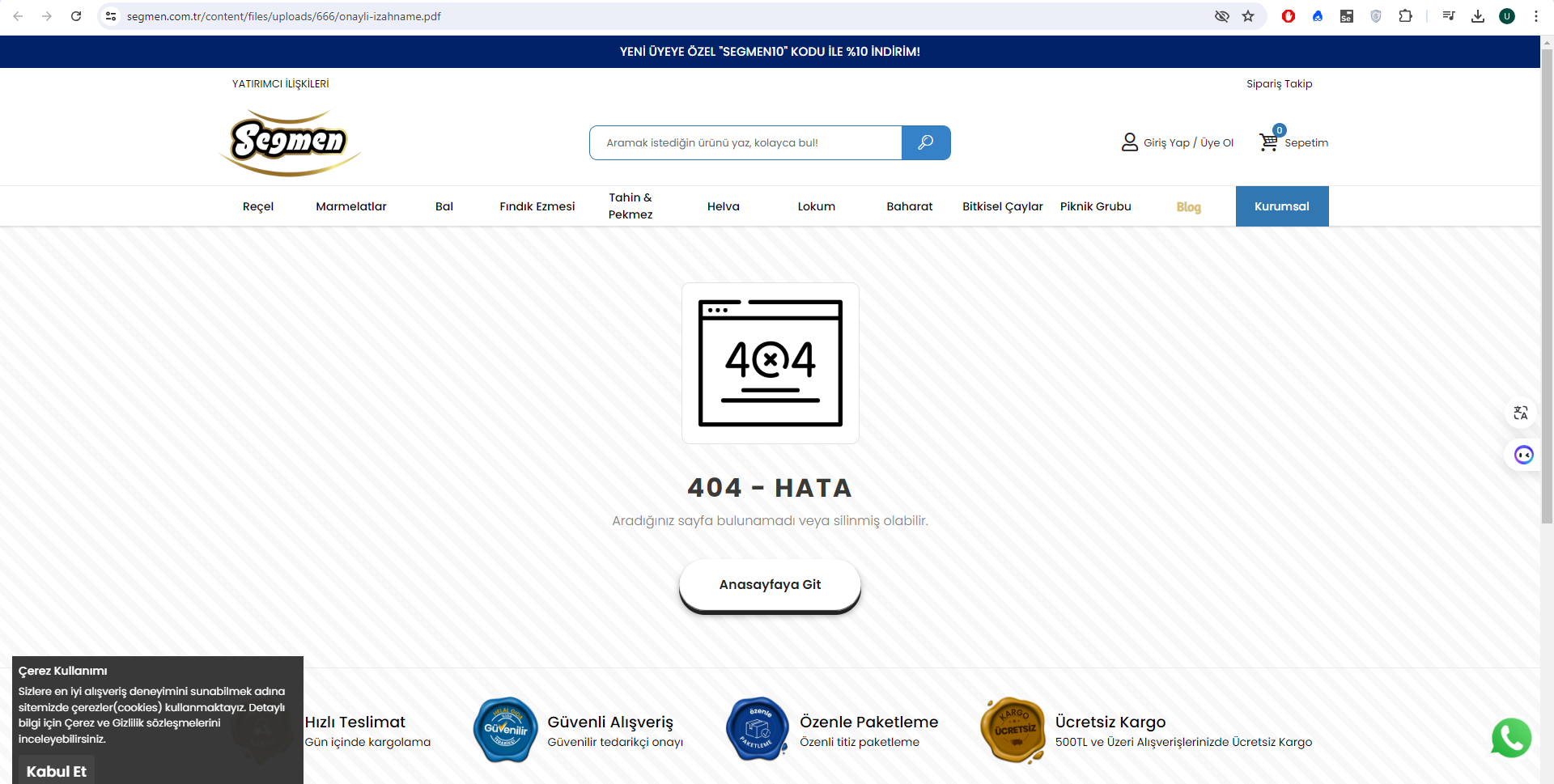Click the Özenle Paketleme badge icon

click(758, 730)
